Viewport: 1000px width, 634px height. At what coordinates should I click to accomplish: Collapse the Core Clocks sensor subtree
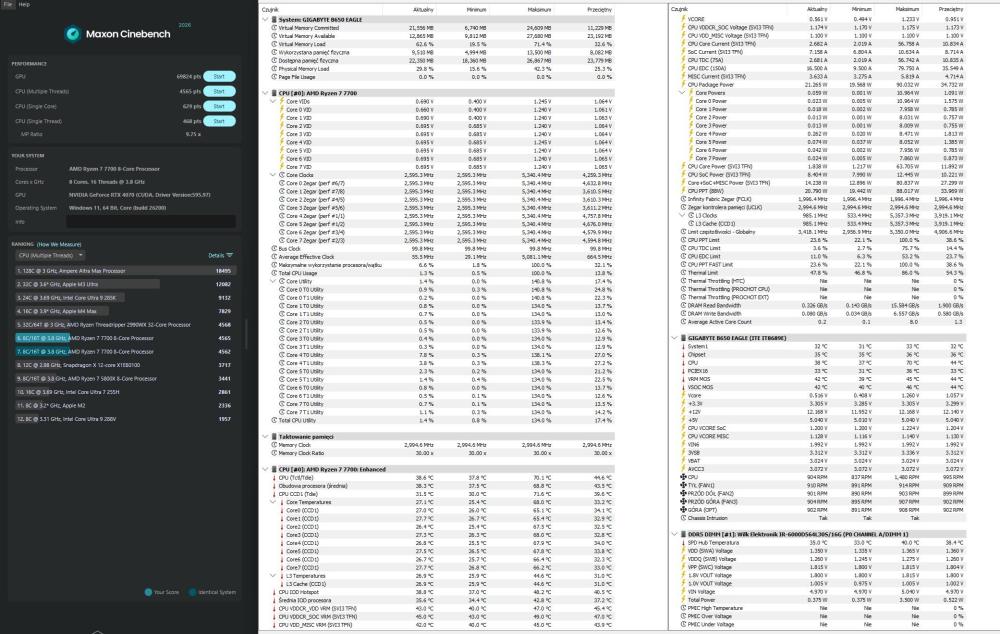point(273,175)
